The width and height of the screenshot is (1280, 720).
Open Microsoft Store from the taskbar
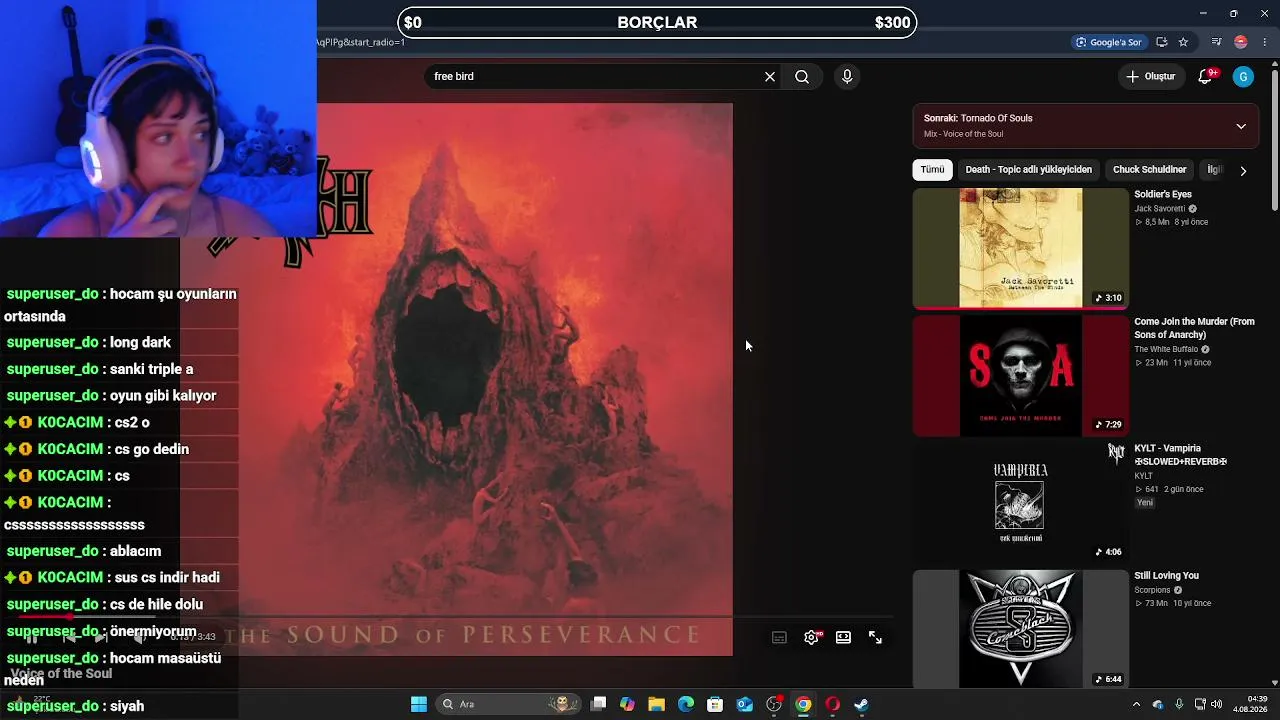click(715, 704)
